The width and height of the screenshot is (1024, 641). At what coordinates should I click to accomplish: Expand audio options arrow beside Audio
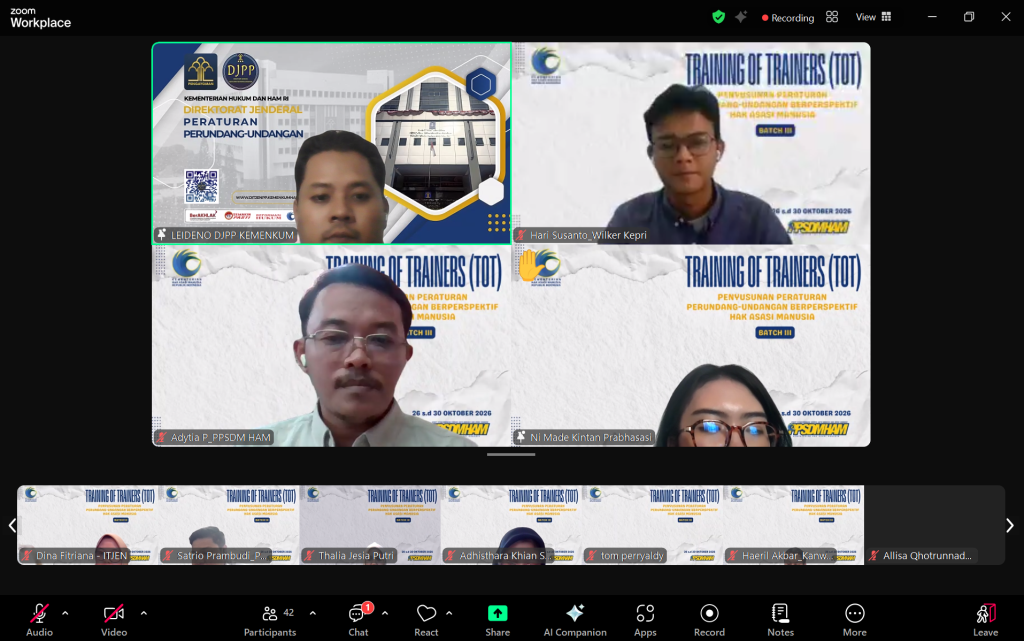click(x=65, y=613)
